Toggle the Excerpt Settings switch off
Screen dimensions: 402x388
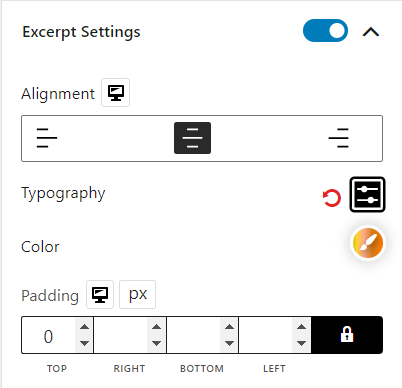pos(325,31)
